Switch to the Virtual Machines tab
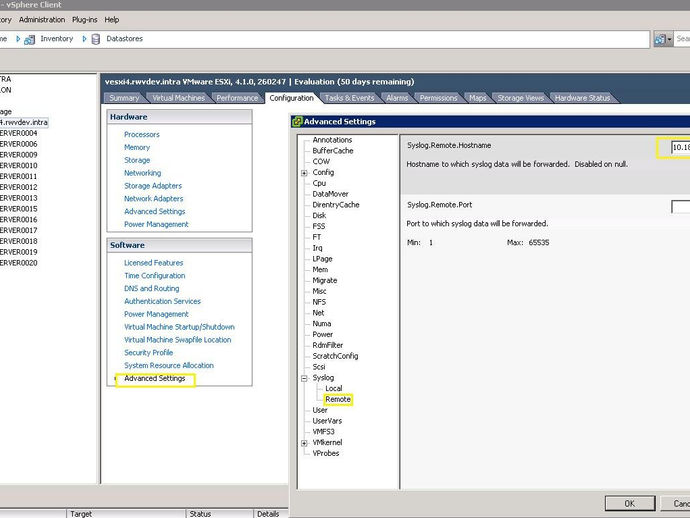Image resolution: width=690 pixels, height=518 pixels. (178, 98)
